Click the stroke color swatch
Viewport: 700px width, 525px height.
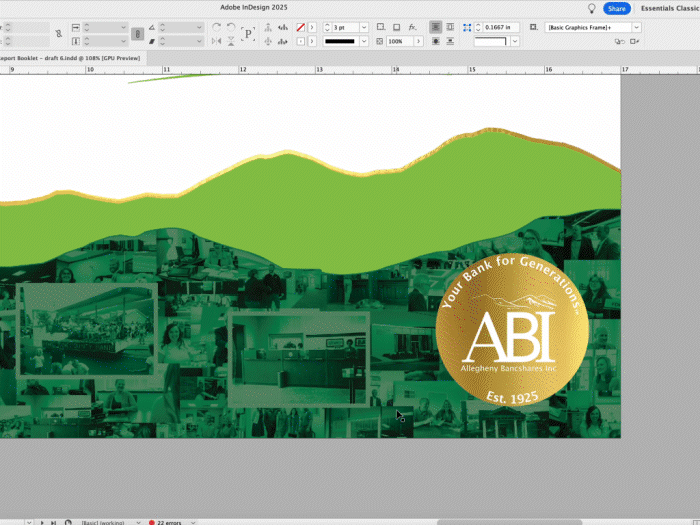coord(301,42)
